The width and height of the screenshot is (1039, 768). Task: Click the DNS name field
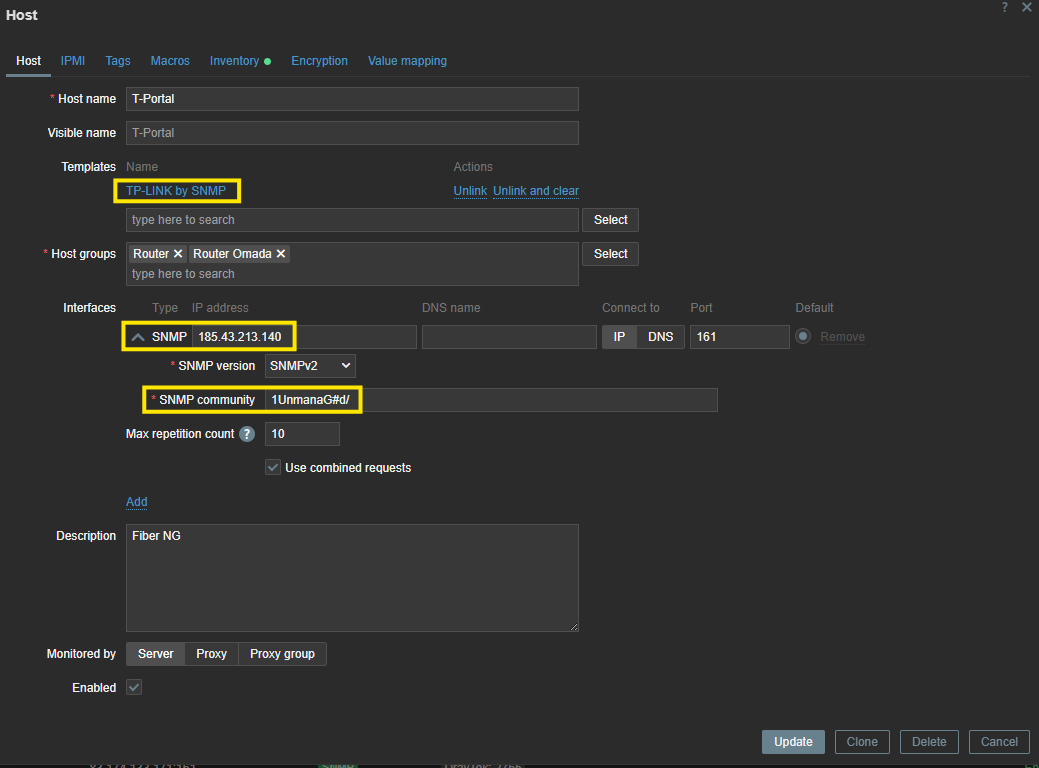tap(509, 337)
